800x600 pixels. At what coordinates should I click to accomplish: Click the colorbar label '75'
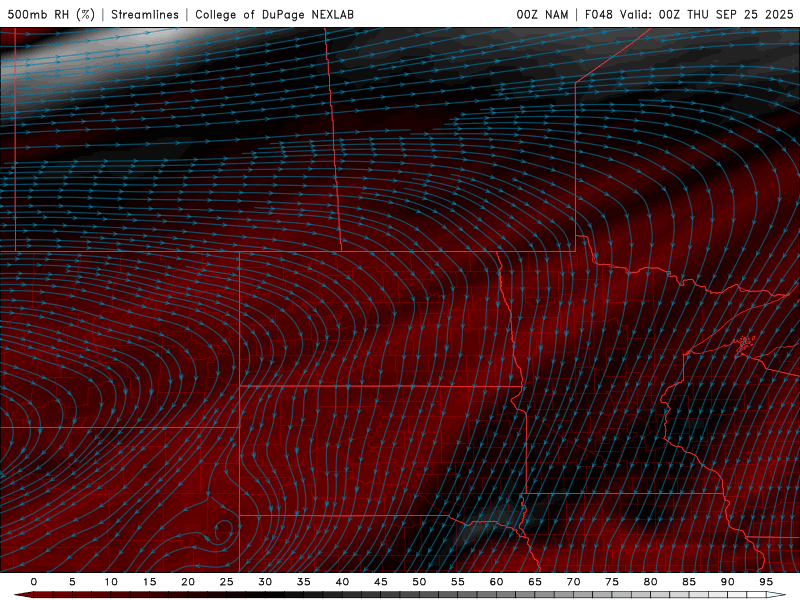point(612,582)
